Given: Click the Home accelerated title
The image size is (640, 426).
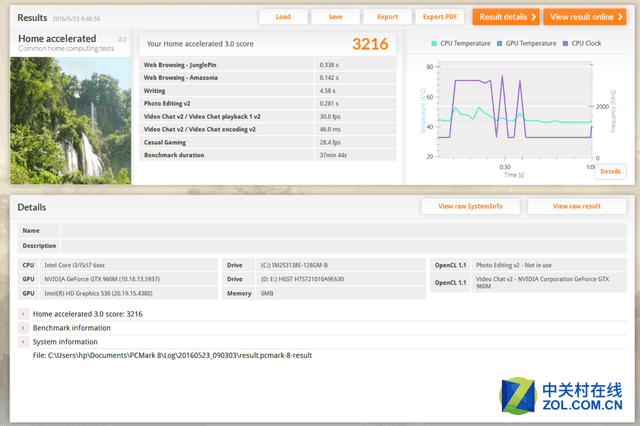Looking at the screenshot, I should pyautogui.click(x=57, y=38).
